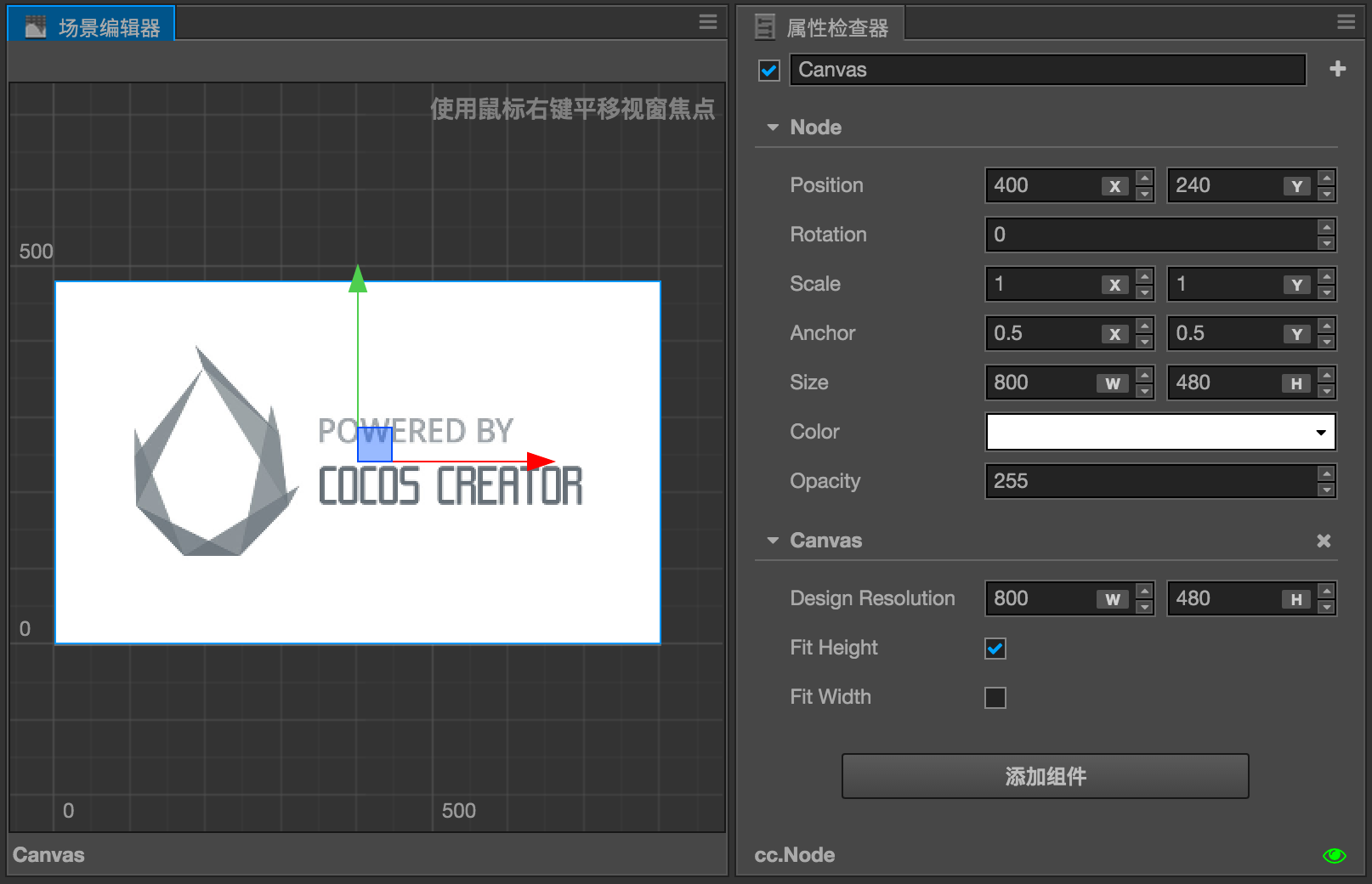
Task: Enable the Fit Width checkbox
Action: [x=995, y=698]
